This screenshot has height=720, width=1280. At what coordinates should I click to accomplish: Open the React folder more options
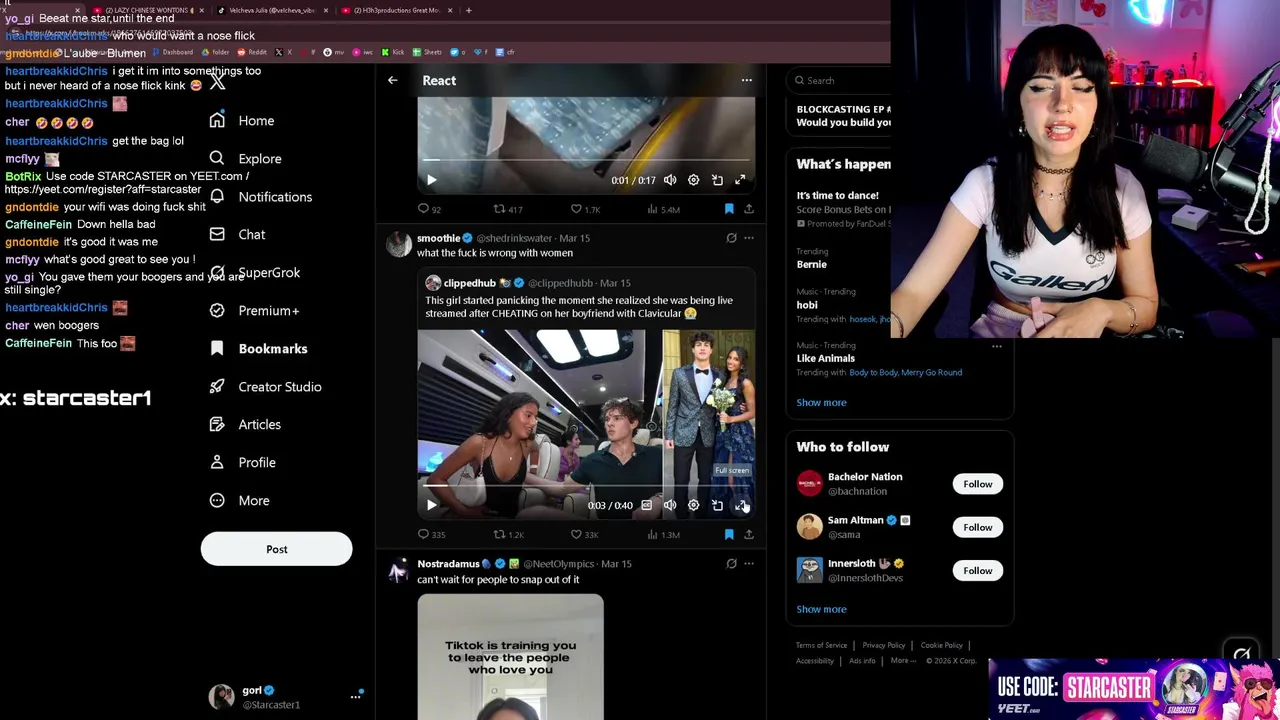746,80
